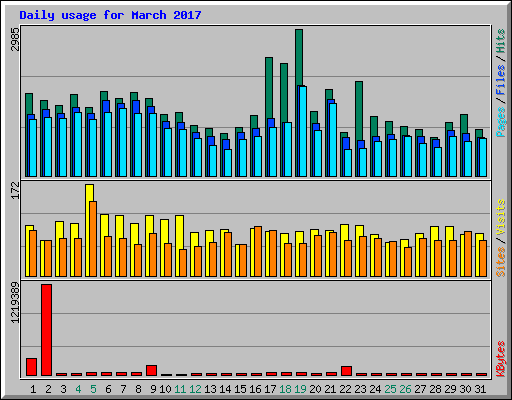The image size is (512, 400).
Task: Click day label 17 on the x-axis
Action: 270,389
